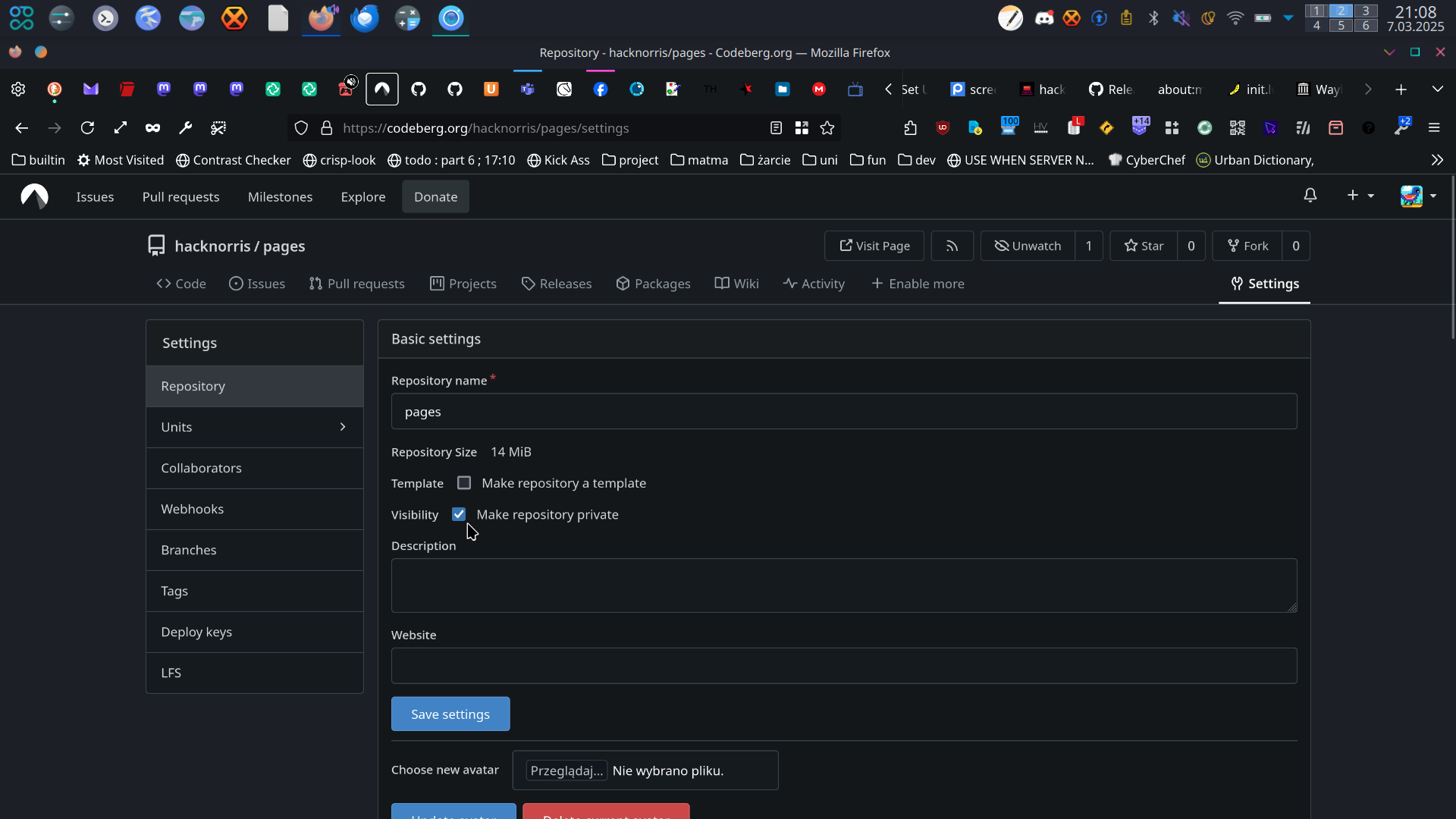Expand the Units settings submenu

tap(254, 427)
